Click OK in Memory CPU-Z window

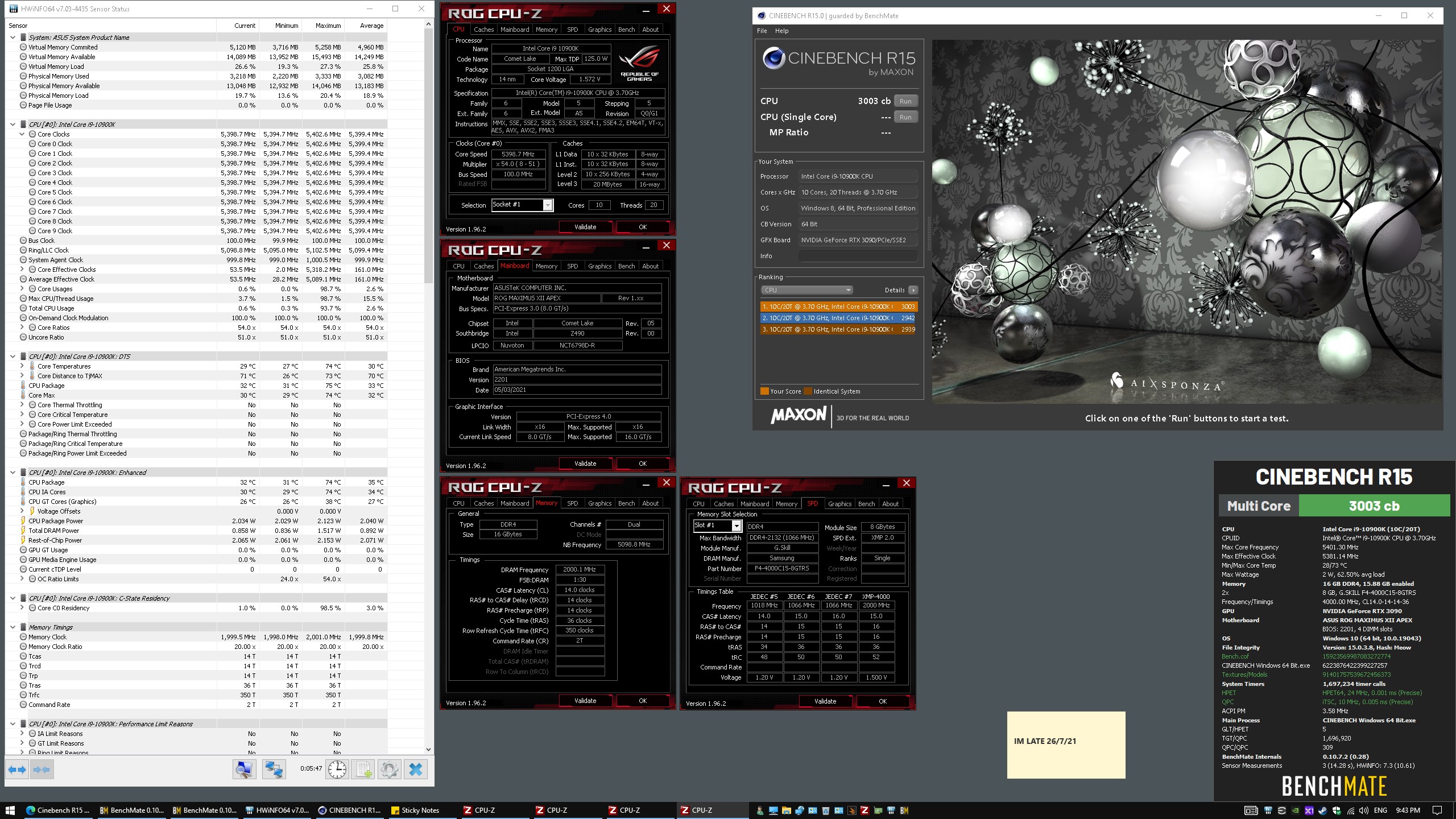[643, 701]
